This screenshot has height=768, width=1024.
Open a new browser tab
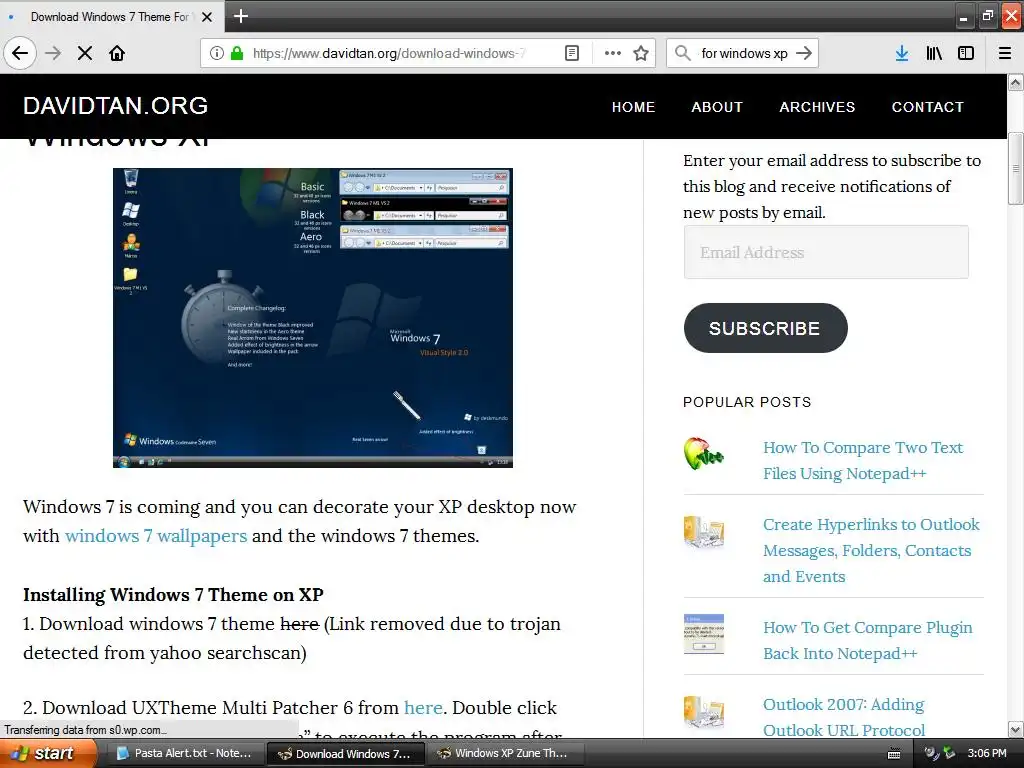tap(240, 16)
